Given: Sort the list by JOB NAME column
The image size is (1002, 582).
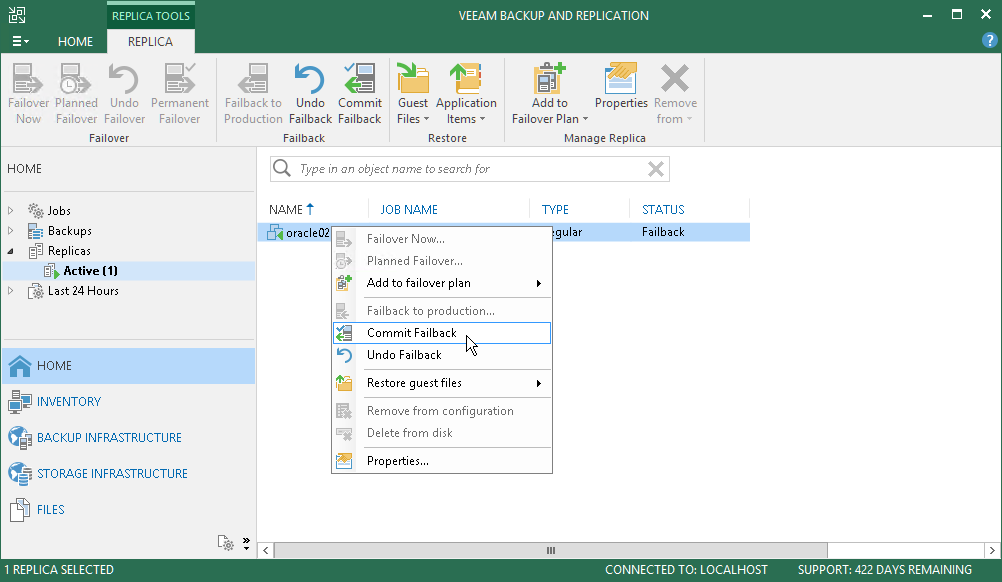Looking at the screenshot, I should pyautogui.click(x=409, y=210).
